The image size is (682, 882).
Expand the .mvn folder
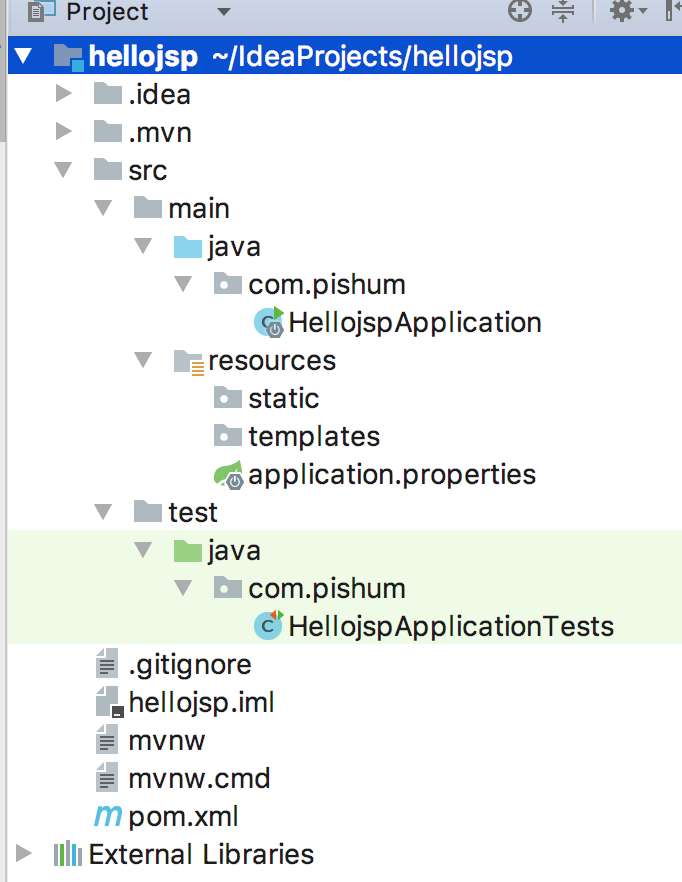(64, 132)
